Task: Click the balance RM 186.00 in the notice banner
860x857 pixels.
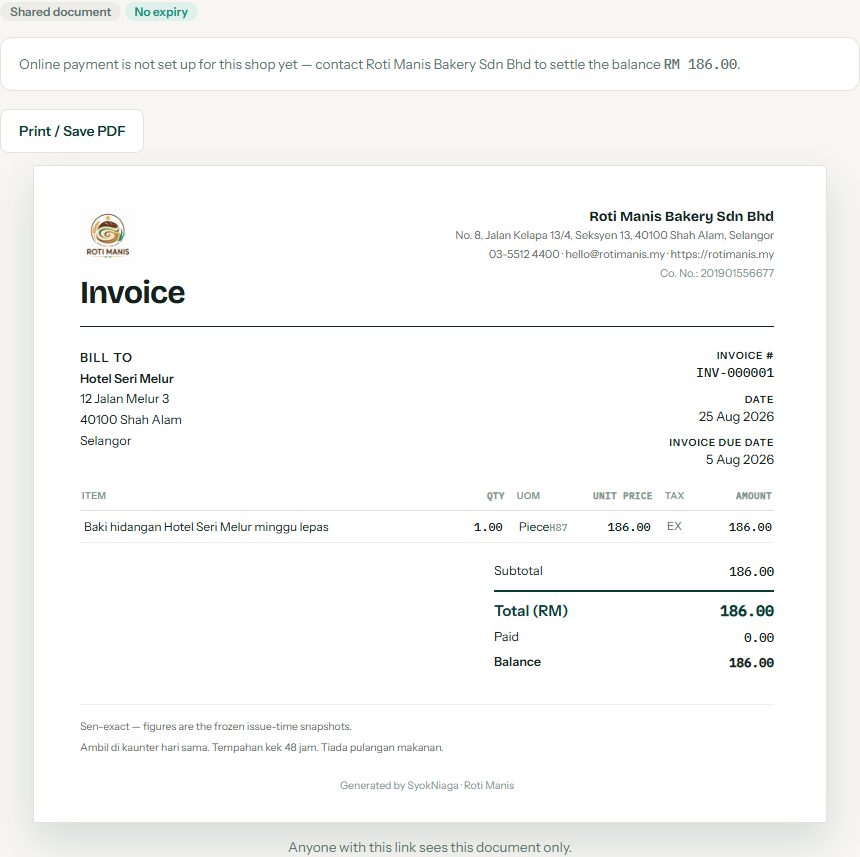Action: [x=700, y=65]
